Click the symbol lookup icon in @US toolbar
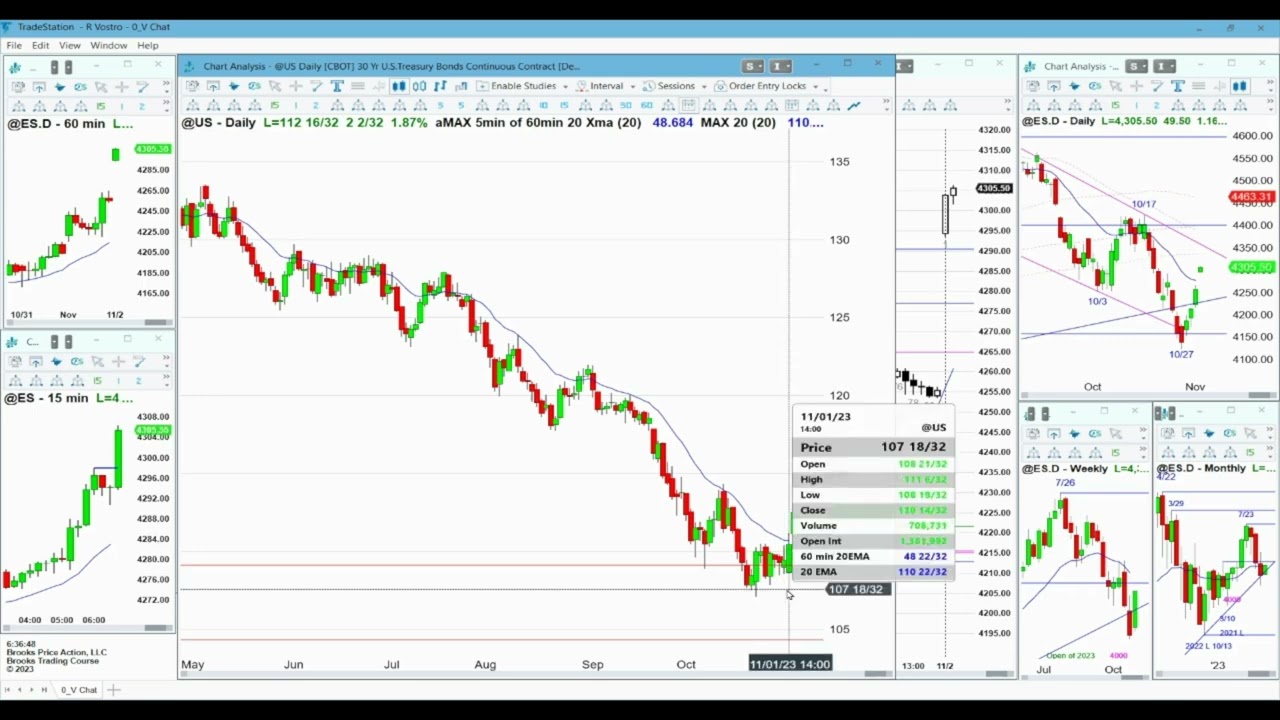Viewport: 1280px width, 720px height. click(x=254, y=86)
